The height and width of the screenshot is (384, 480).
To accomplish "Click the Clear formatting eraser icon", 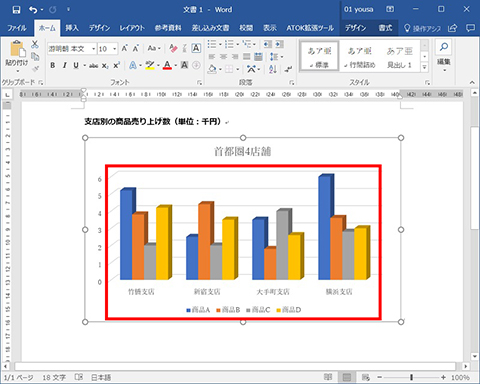I will click(x=173, y=49).
